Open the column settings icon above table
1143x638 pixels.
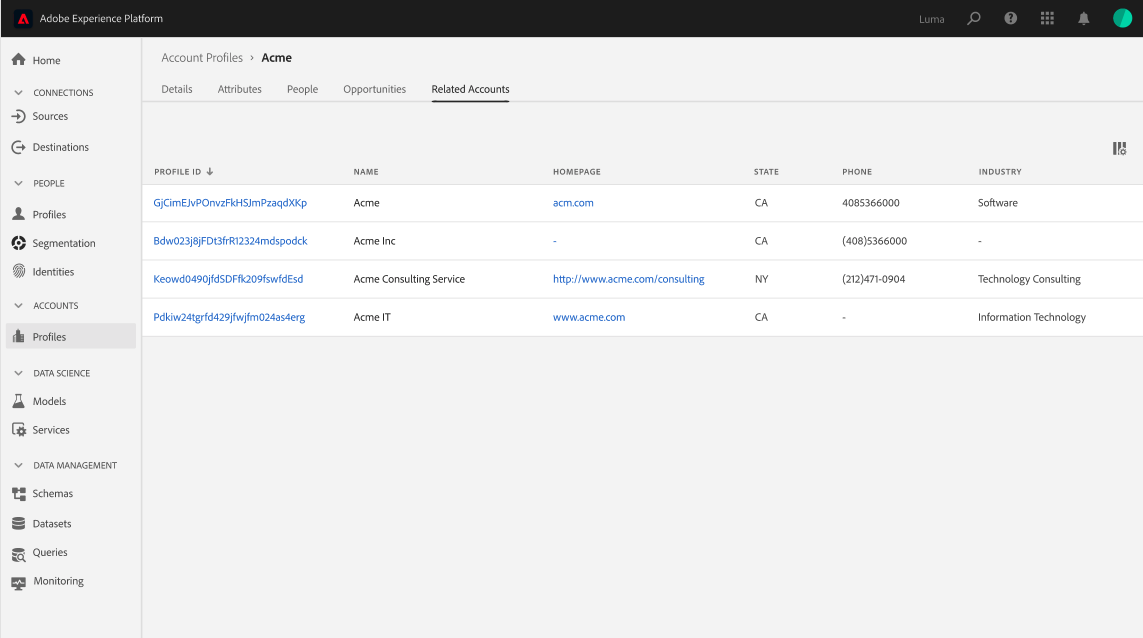click(1120, 148)
